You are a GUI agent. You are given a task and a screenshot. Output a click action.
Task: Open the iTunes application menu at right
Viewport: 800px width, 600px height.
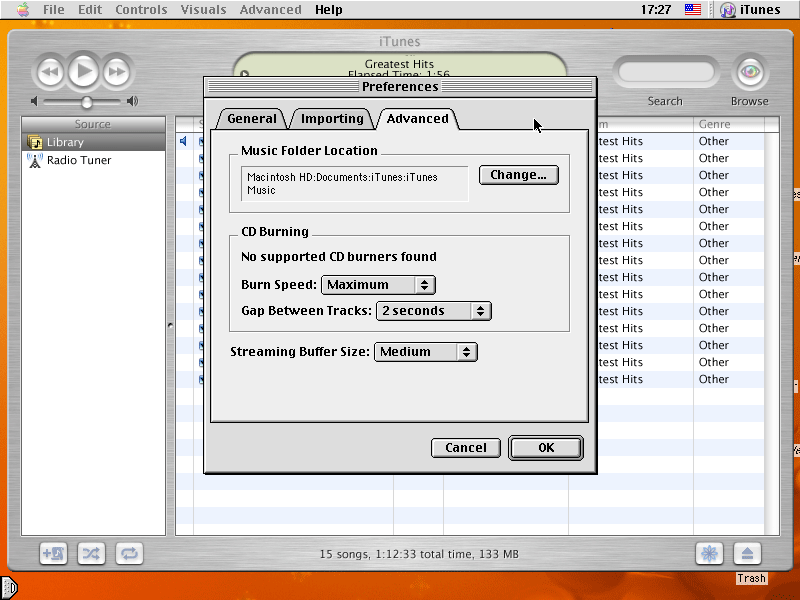pos(750,10)
